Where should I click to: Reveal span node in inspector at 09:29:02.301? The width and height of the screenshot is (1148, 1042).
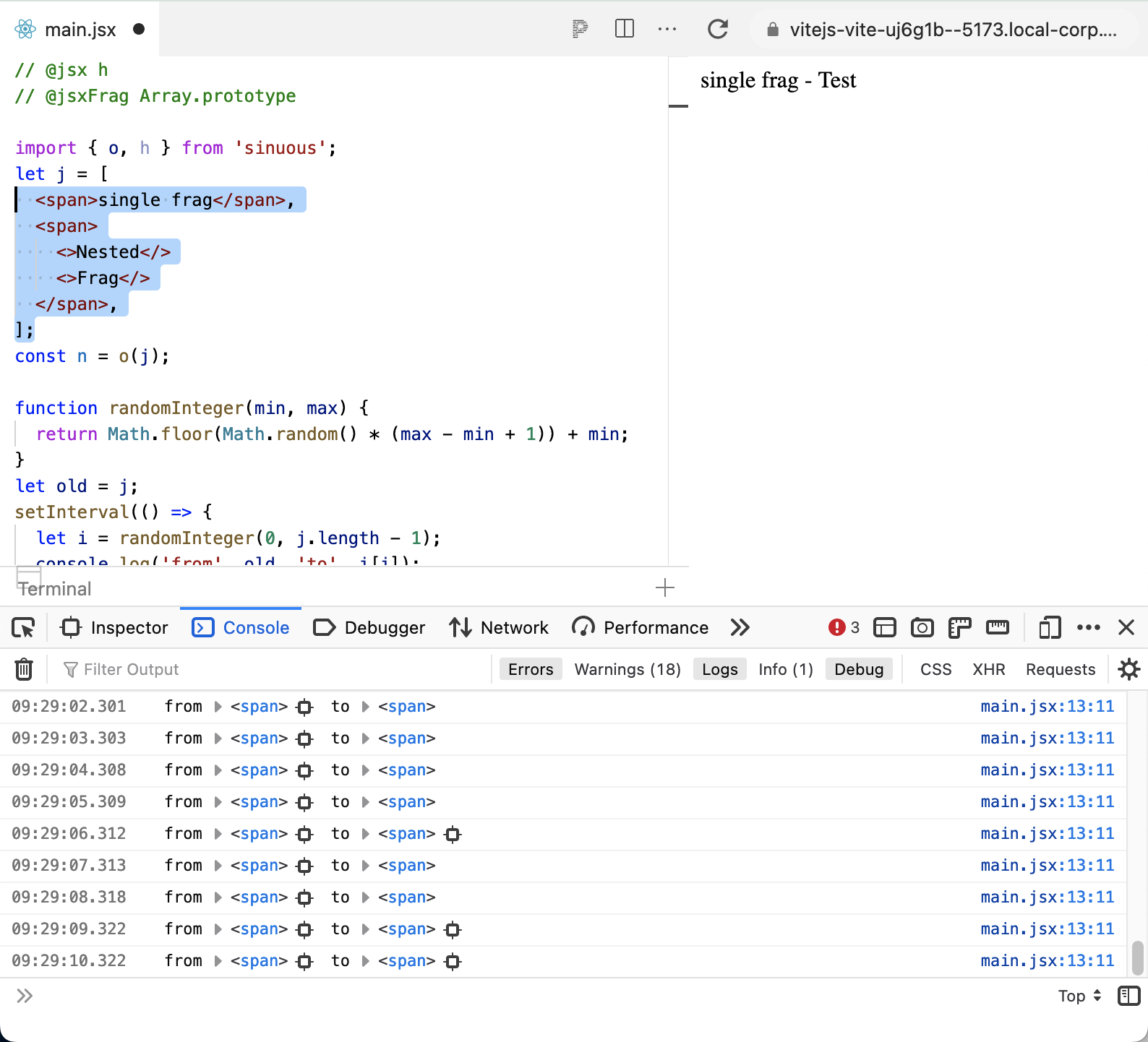(305, 707)
